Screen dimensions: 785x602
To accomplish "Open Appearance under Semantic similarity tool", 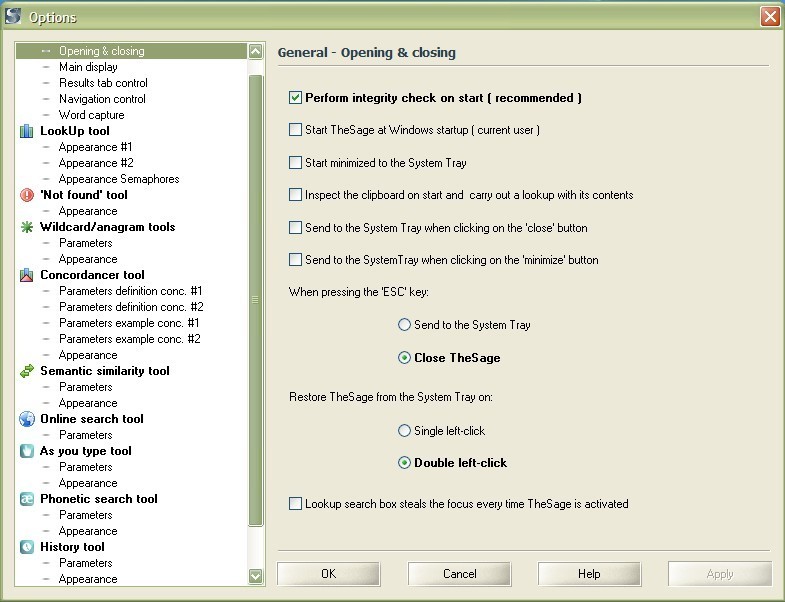I will (x=88, y=403).
